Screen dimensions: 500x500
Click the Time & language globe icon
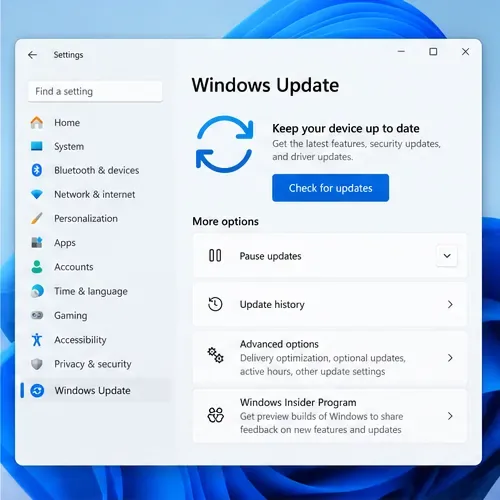coord(37,291)
